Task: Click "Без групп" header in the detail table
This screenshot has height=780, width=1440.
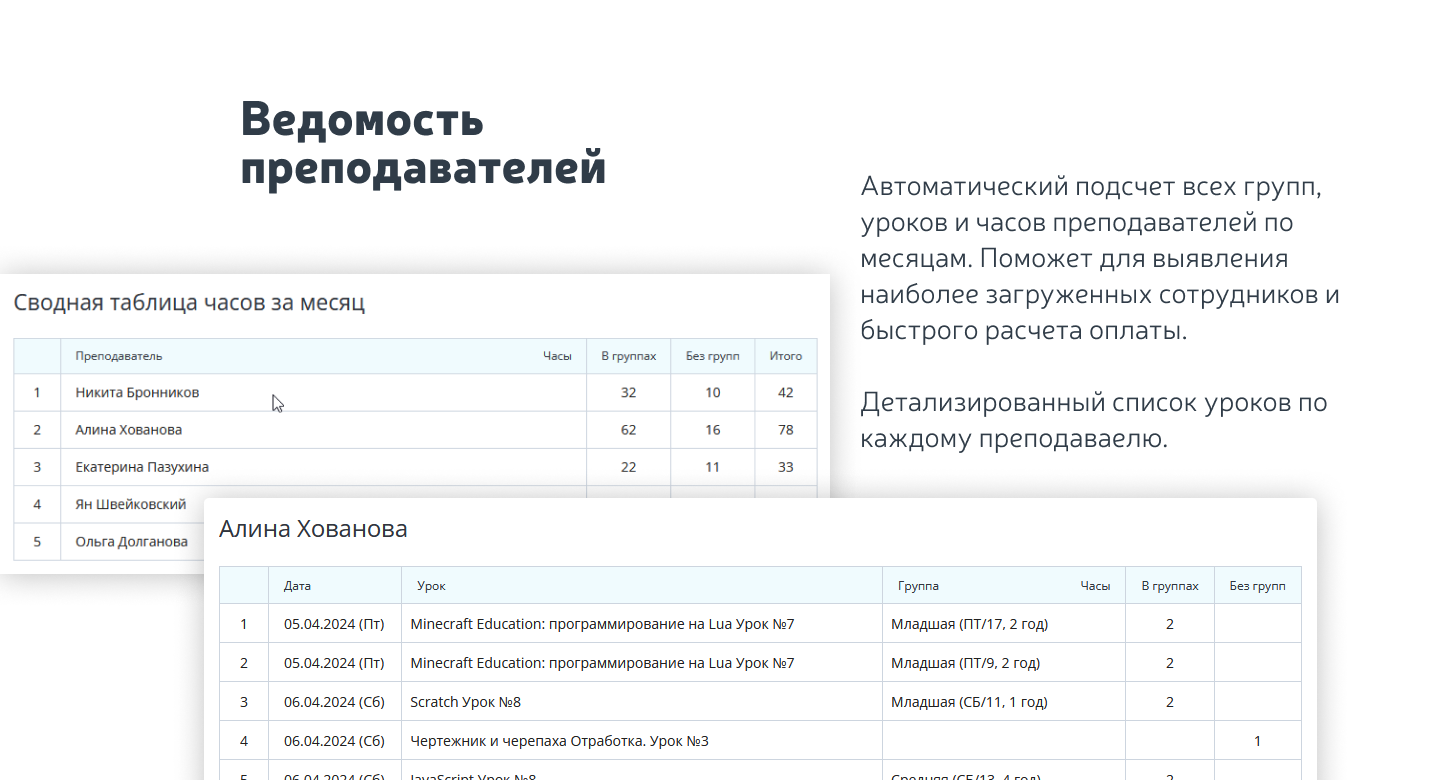Action: click(1258, 586)
